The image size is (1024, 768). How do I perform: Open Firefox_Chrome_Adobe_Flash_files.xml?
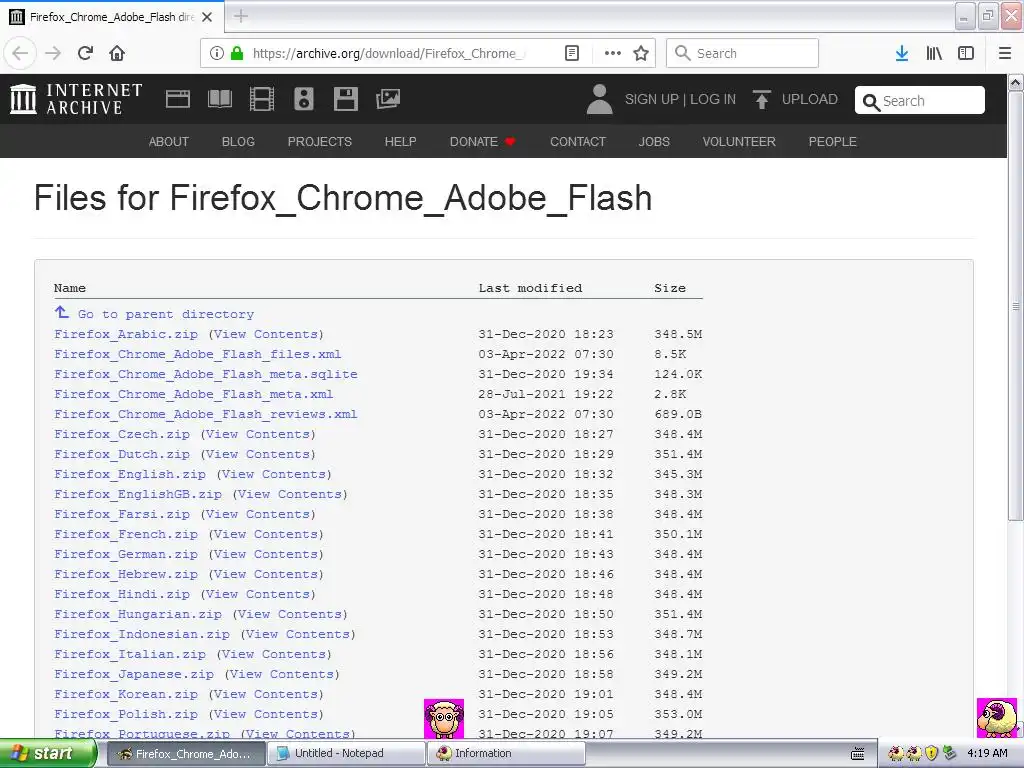(x=198, y=354)
